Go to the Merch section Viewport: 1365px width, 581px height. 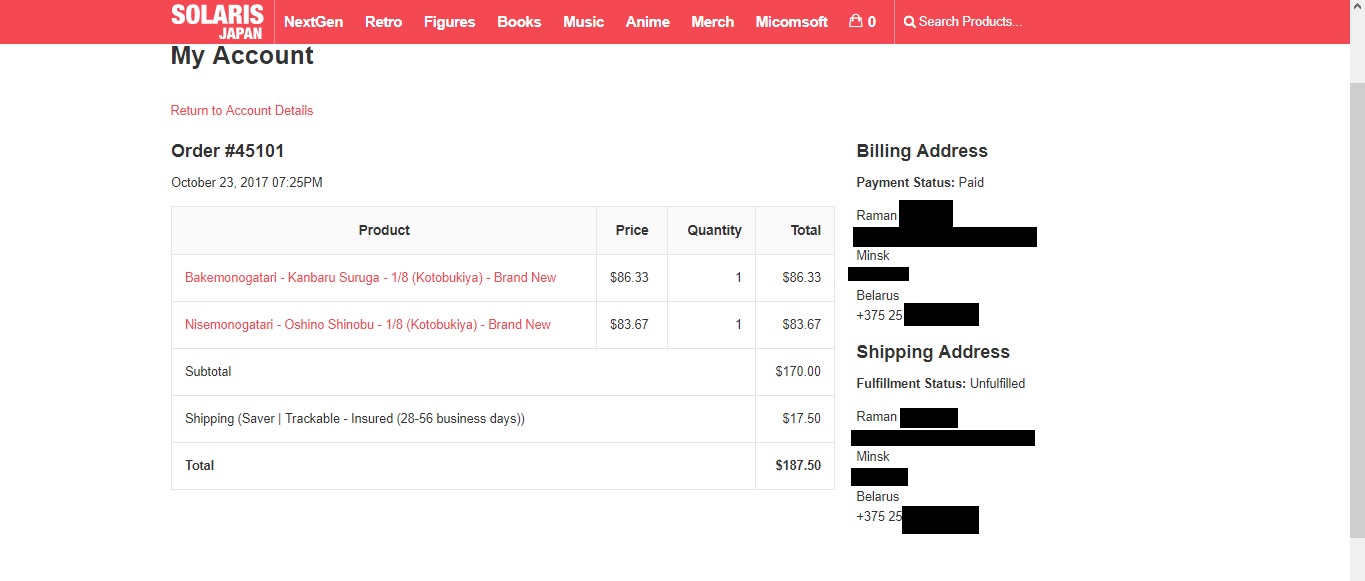coord(712,22)
